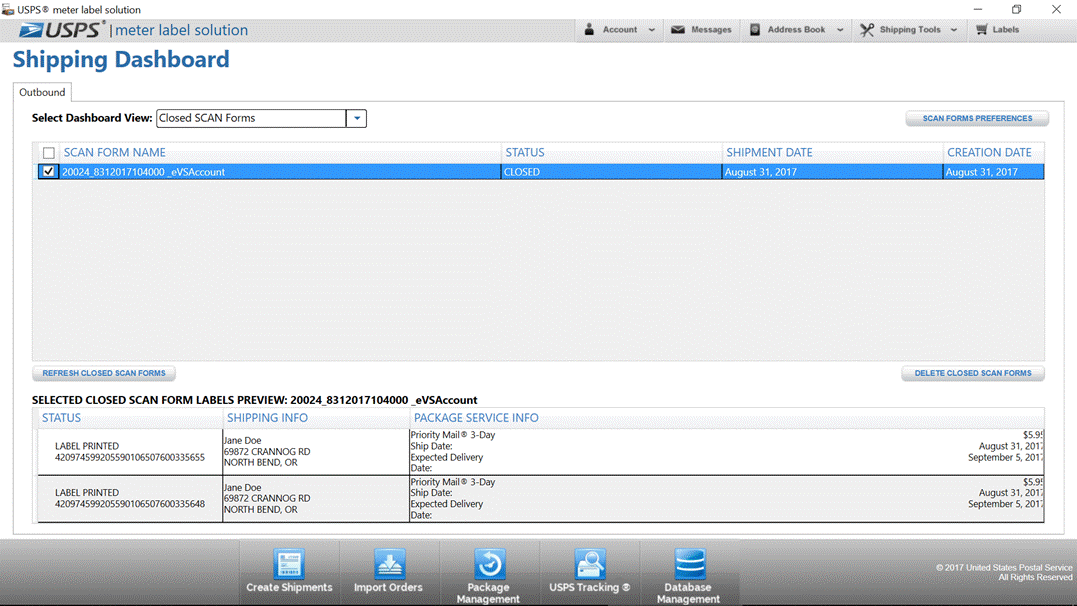Open Import Orders from bottom bar

coord(389,572)
